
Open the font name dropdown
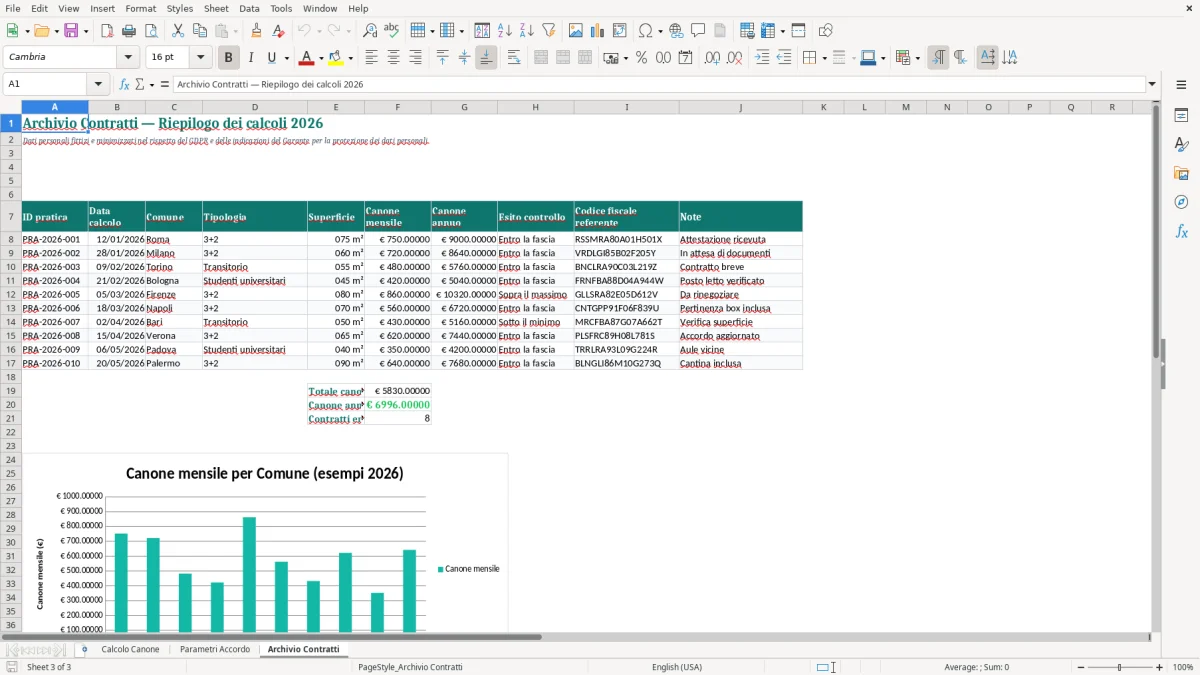point(127,57)
